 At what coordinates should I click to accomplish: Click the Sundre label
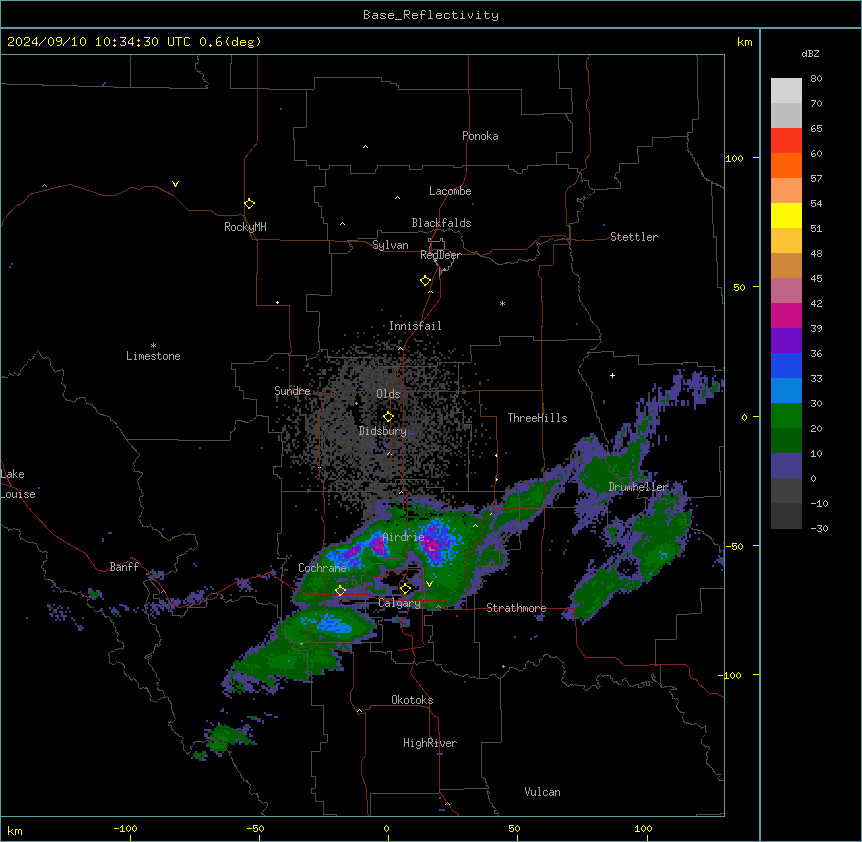[x=292, y=391]
